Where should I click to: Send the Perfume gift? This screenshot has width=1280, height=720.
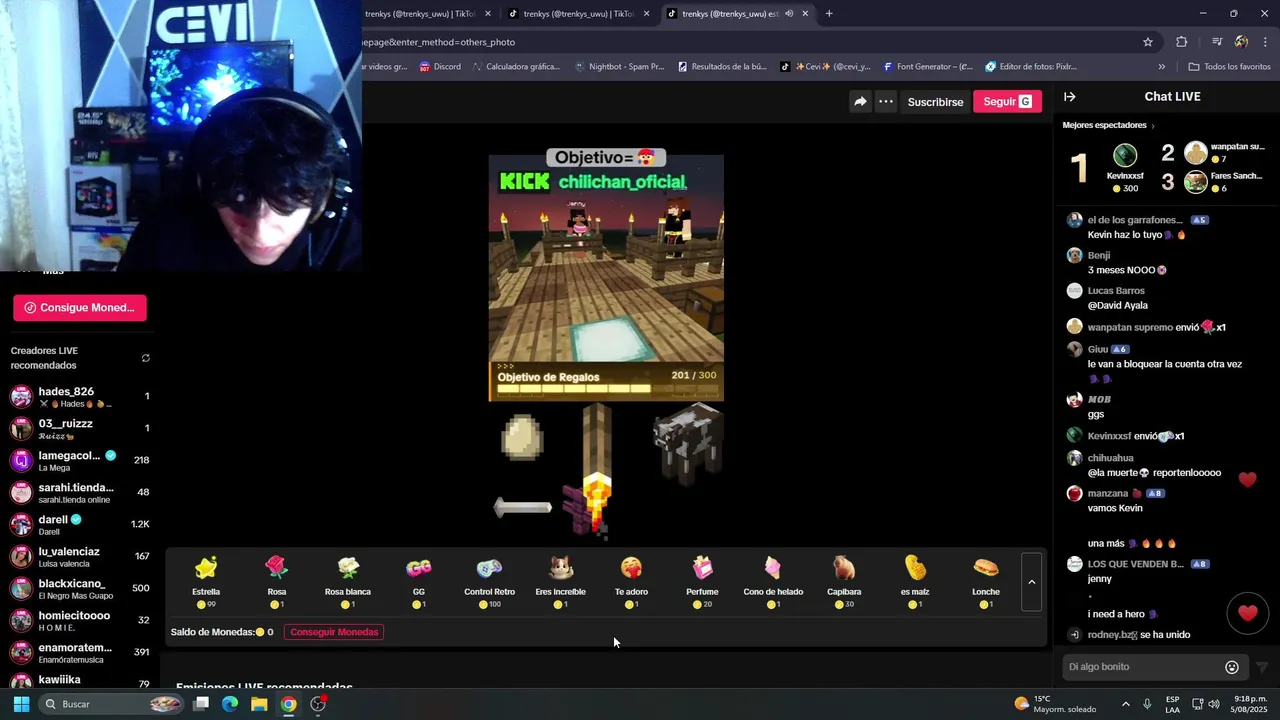coord(702,582)
